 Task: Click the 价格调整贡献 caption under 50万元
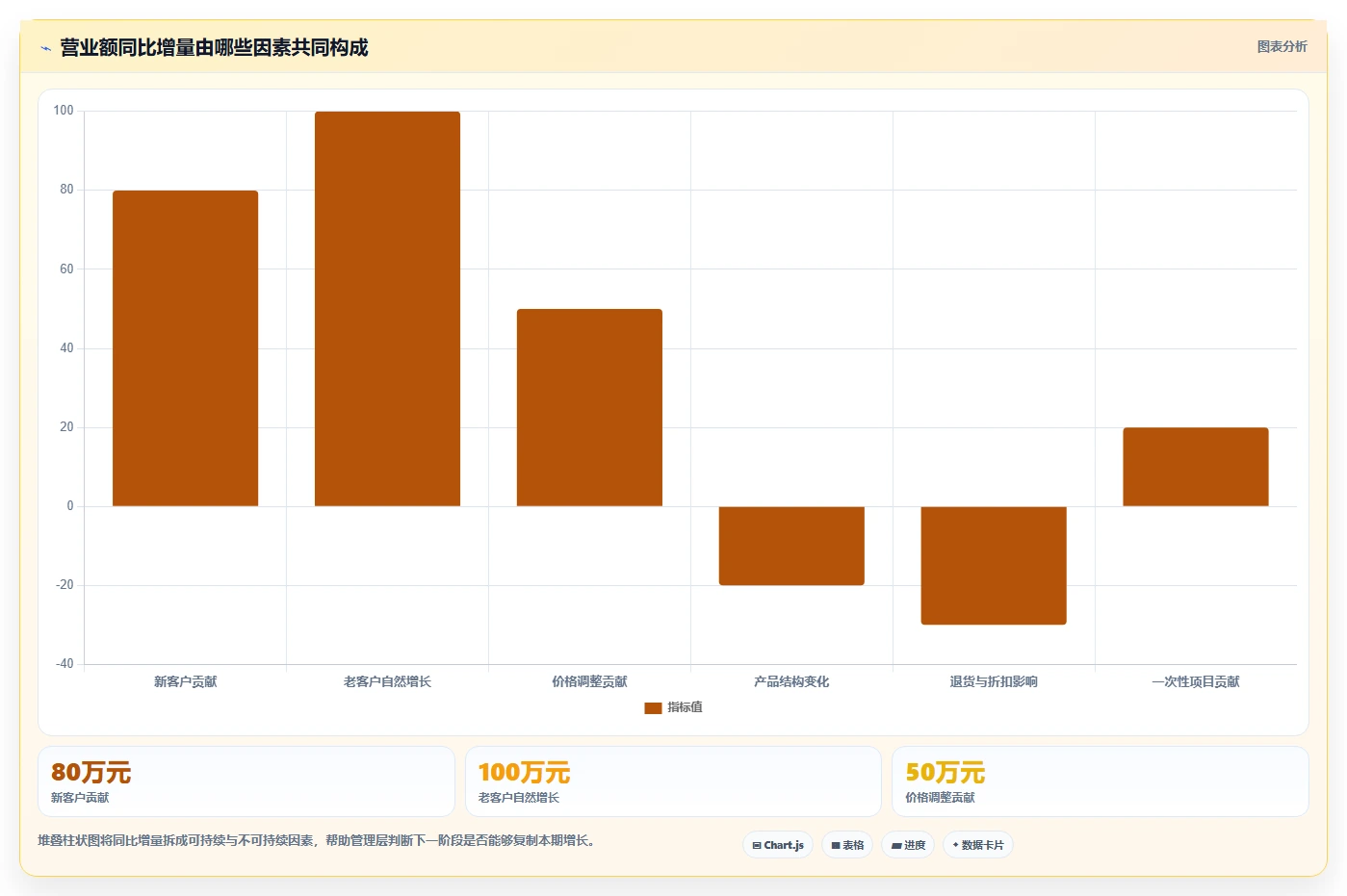tap(940, 798)
